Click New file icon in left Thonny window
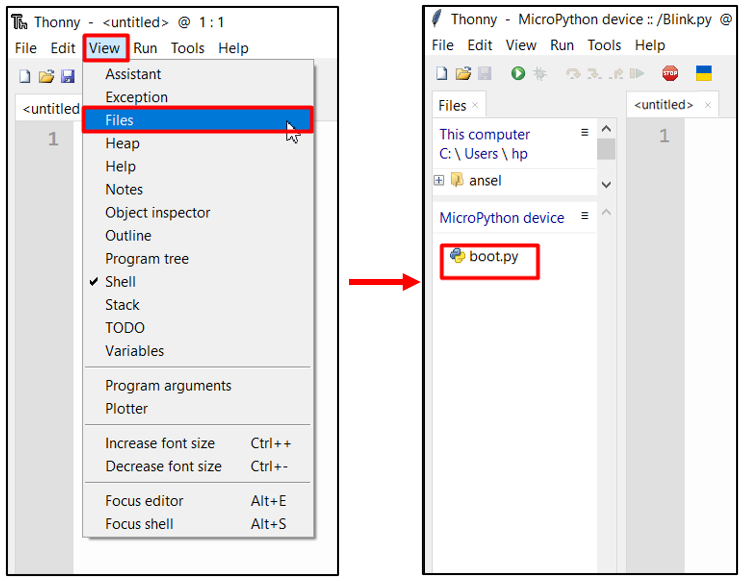This screenshot has height=582, width=745. click(25, 76)
